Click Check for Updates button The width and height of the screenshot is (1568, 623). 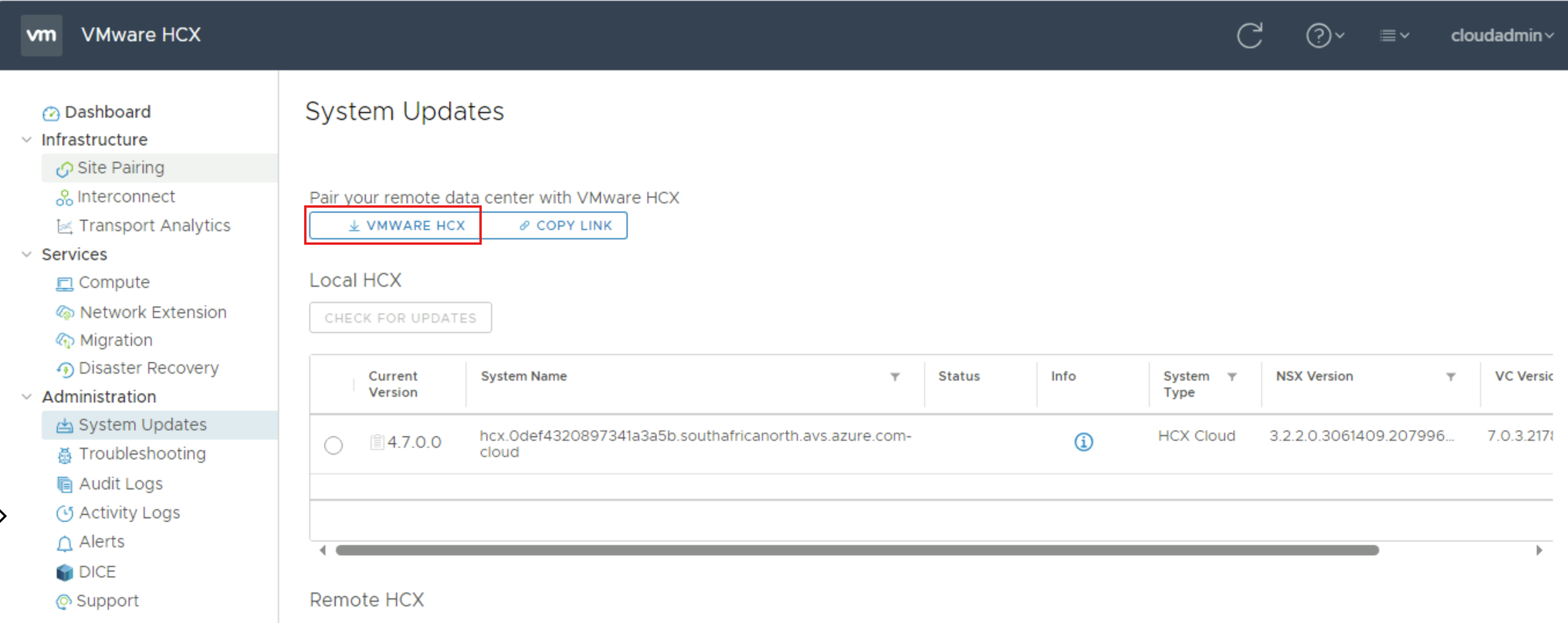[400, 318]
